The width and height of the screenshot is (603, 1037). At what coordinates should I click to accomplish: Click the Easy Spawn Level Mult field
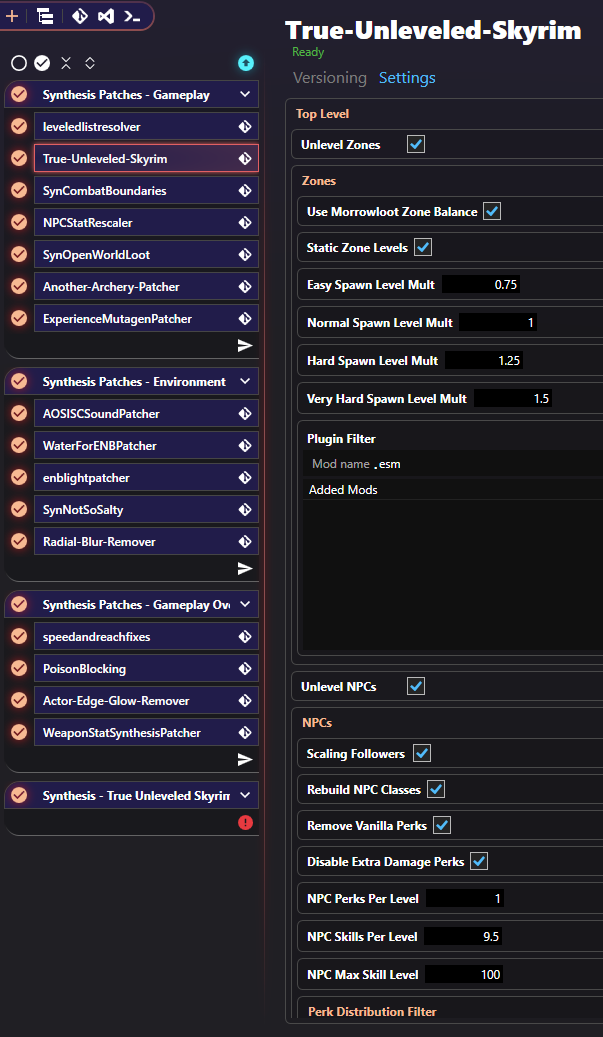point(481,284)
